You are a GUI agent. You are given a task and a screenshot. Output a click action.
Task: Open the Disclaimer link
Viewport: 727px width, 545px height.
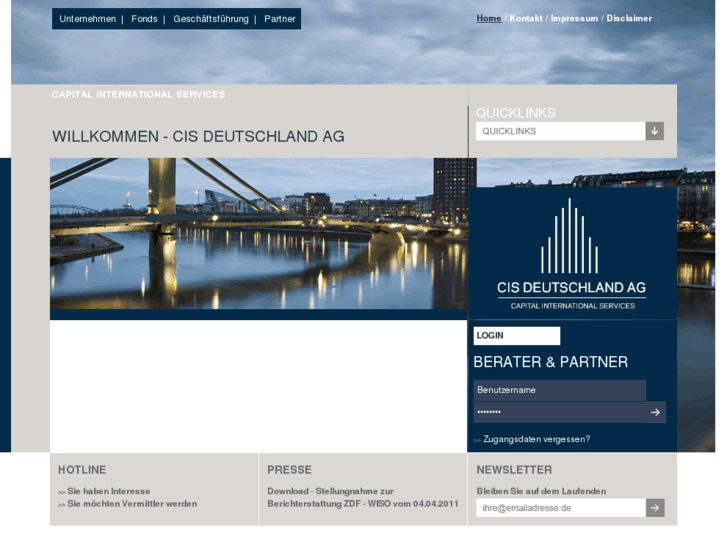tap(629, 18)
